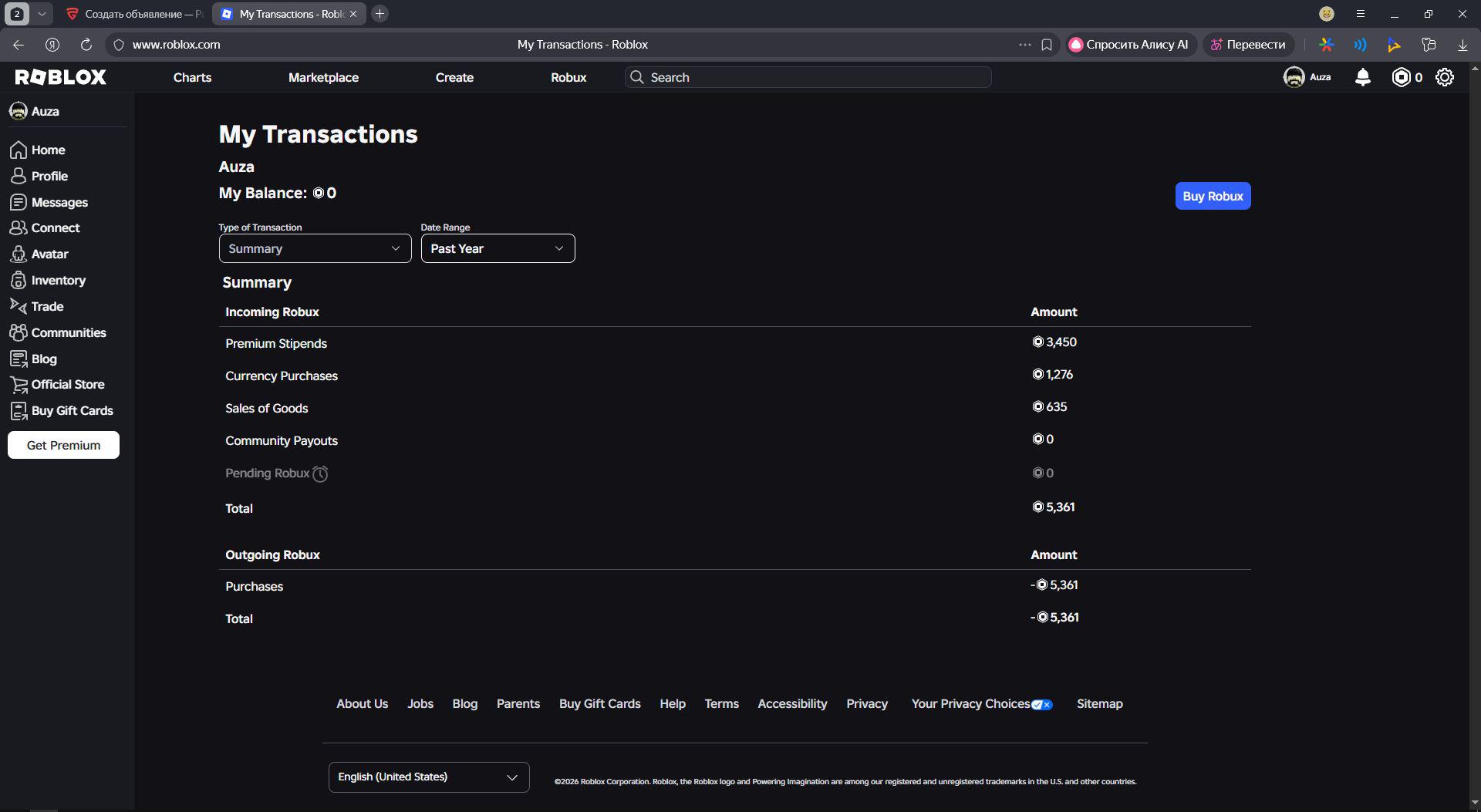Switch to the Создать объявление tab

(x=136, y=14)
